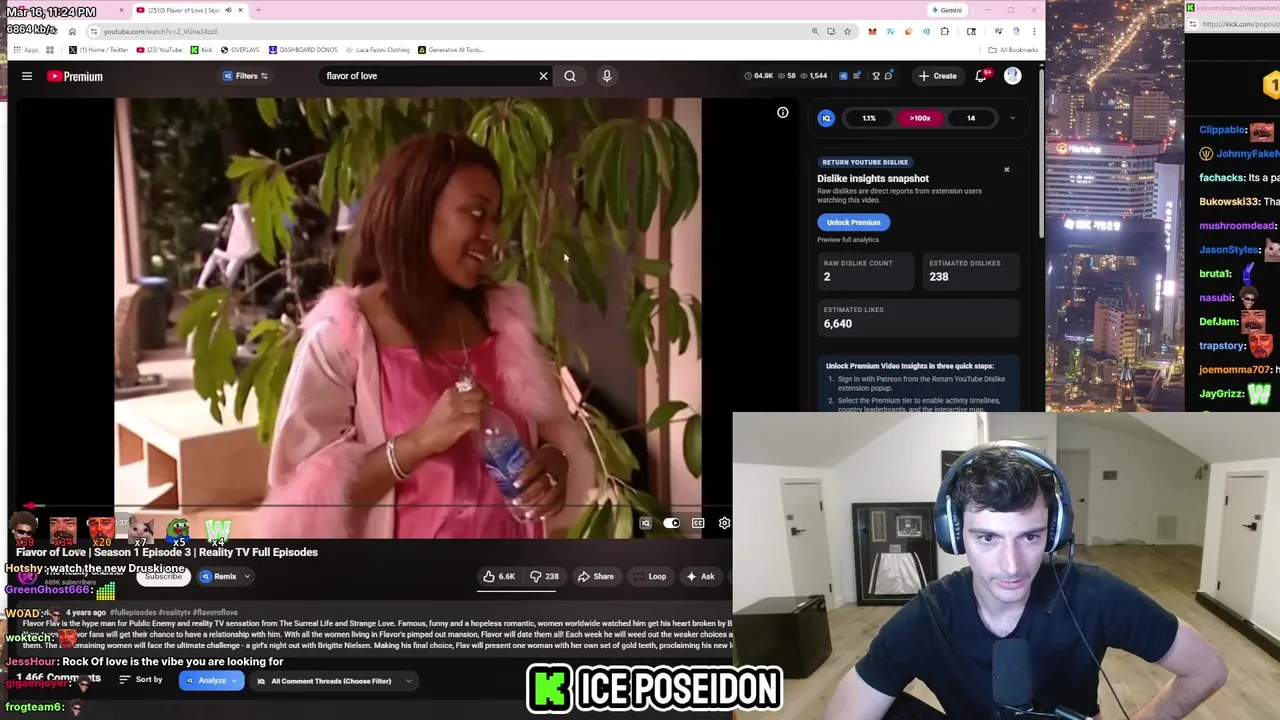Close the Dislike insights snapshot panel
The image size is (1280, 720).
pos(1007,169)
